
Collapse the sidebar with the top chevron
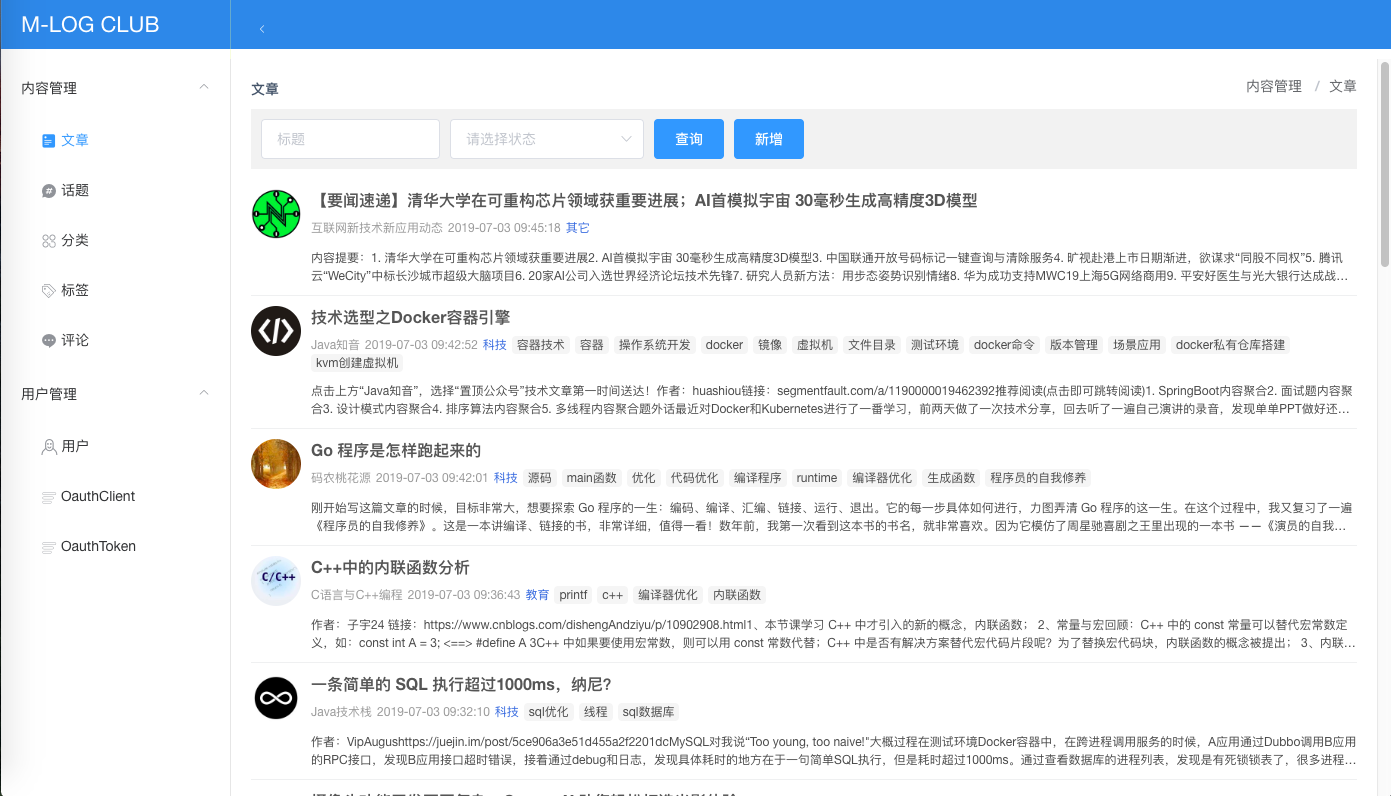point(261,29)
